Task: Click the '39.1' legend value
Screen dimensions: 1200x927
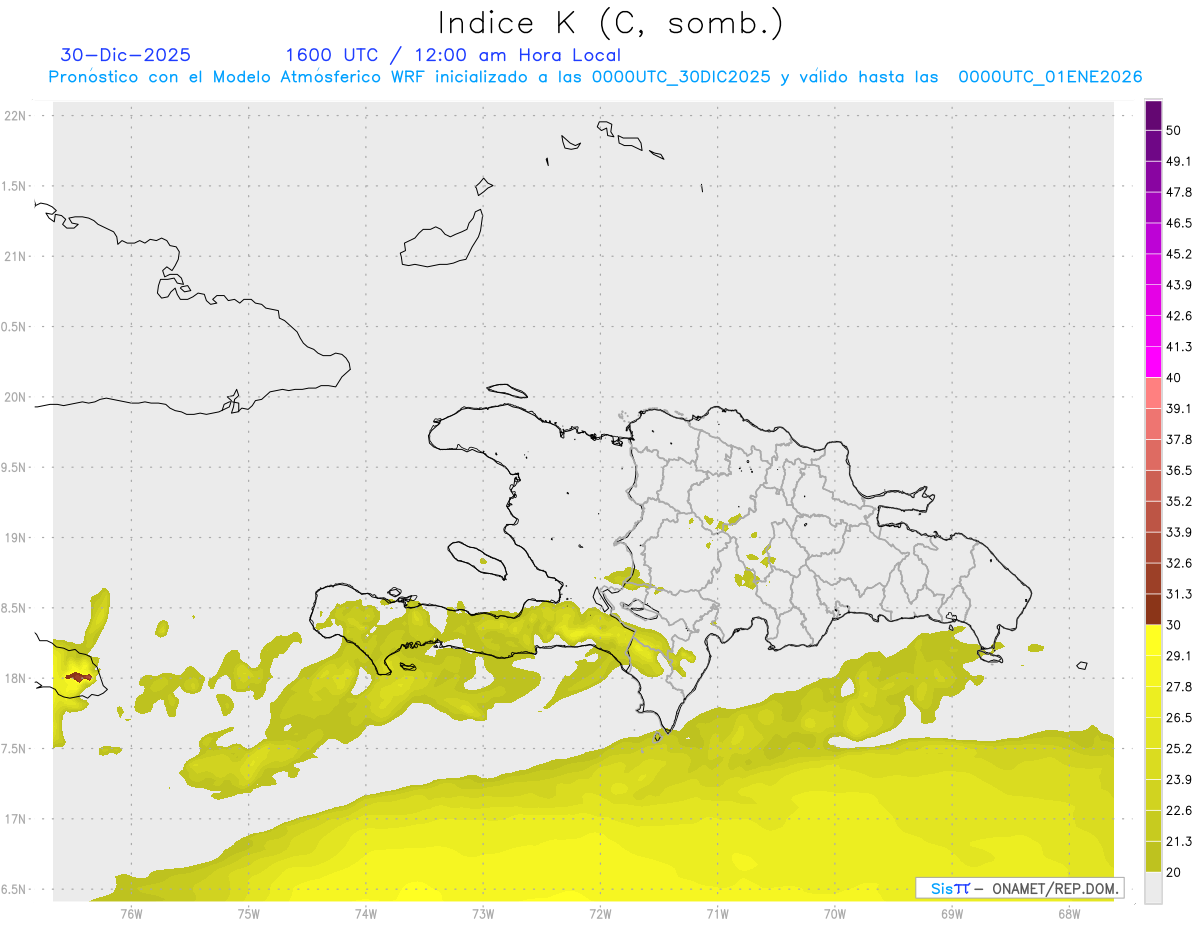Action: click(x=1179, y=408)
